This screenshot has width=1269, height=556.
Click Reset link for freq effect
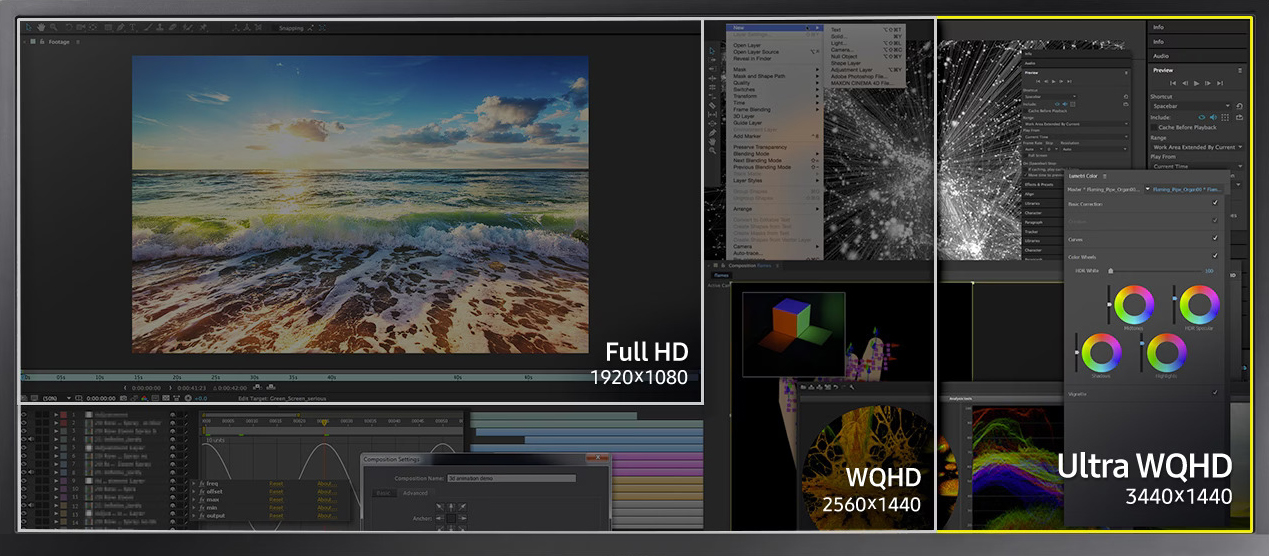pos(276,483)
